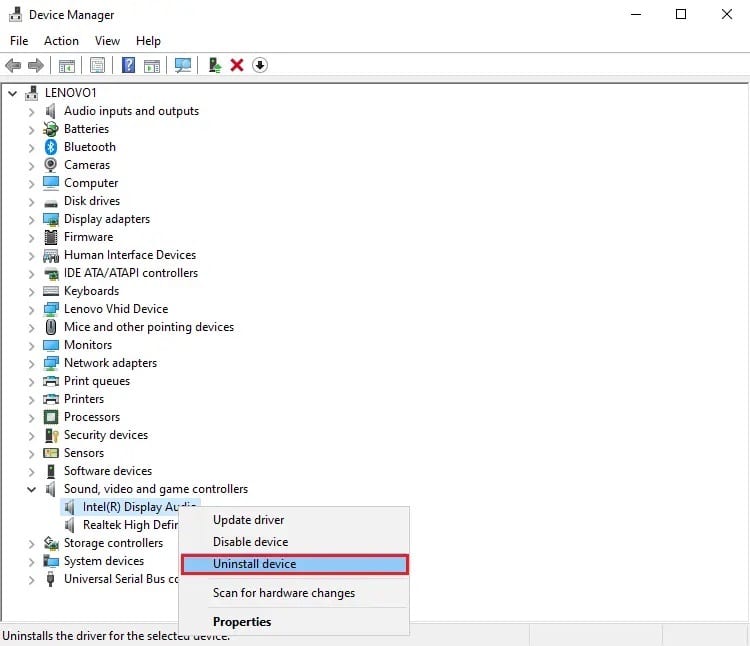Select the Sensors category icon

coord(51,453)
